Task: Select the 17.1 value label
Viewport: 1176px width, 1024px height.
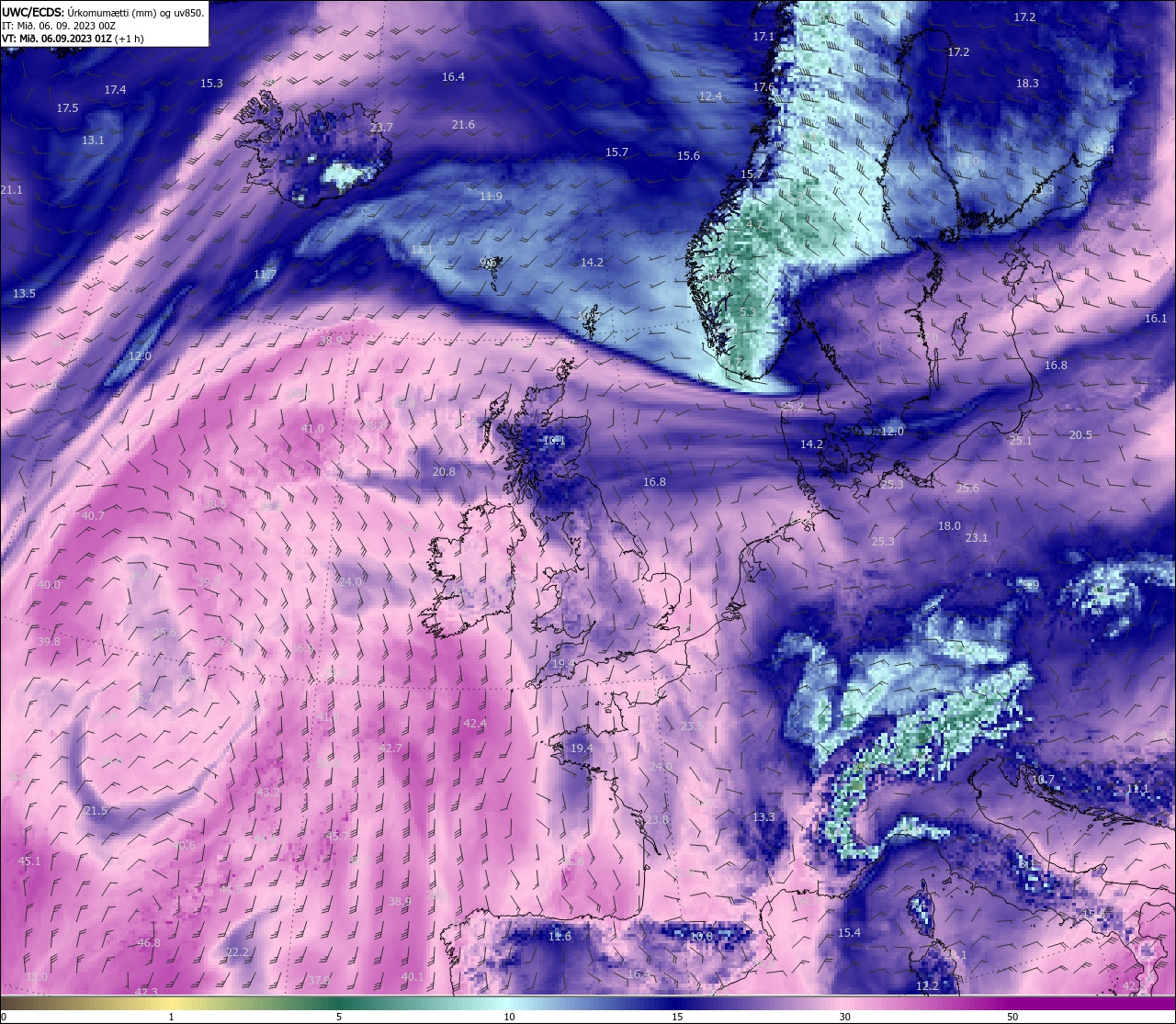Action: pyautogui.click(x=763, y=37)
